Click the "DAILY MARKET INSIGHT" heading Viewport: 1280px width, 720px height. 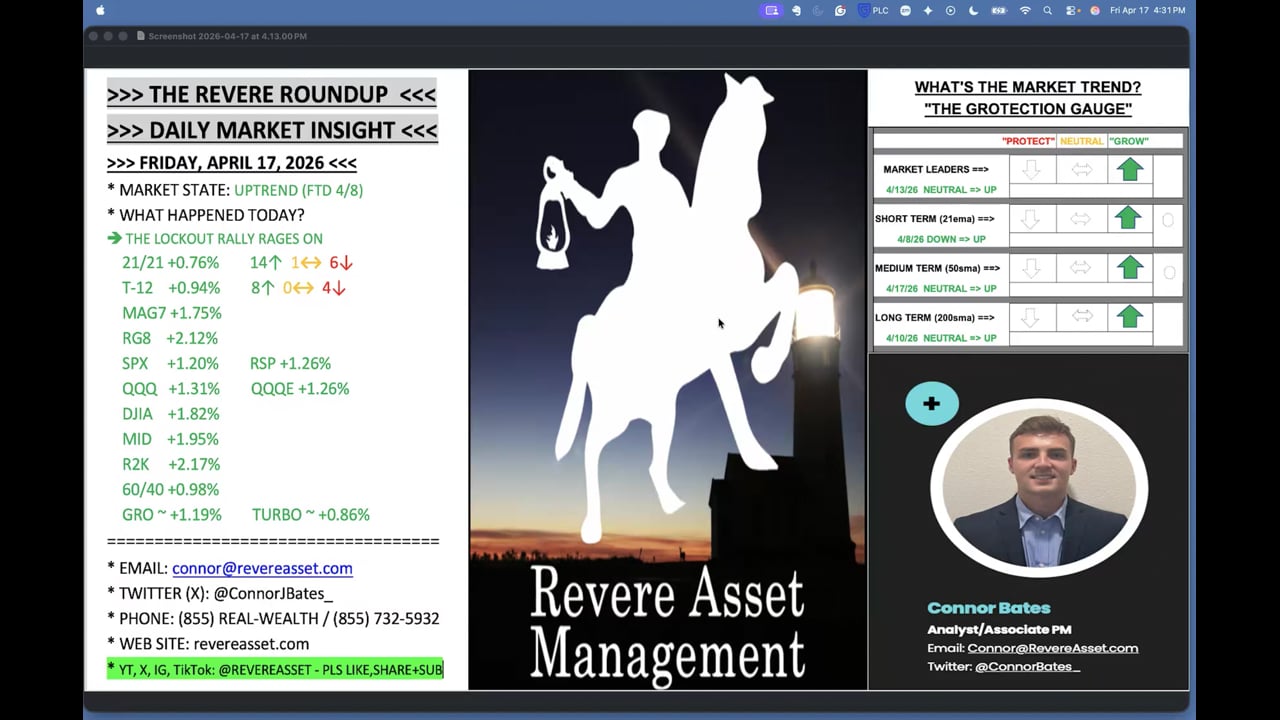click(x=272, y=130)
